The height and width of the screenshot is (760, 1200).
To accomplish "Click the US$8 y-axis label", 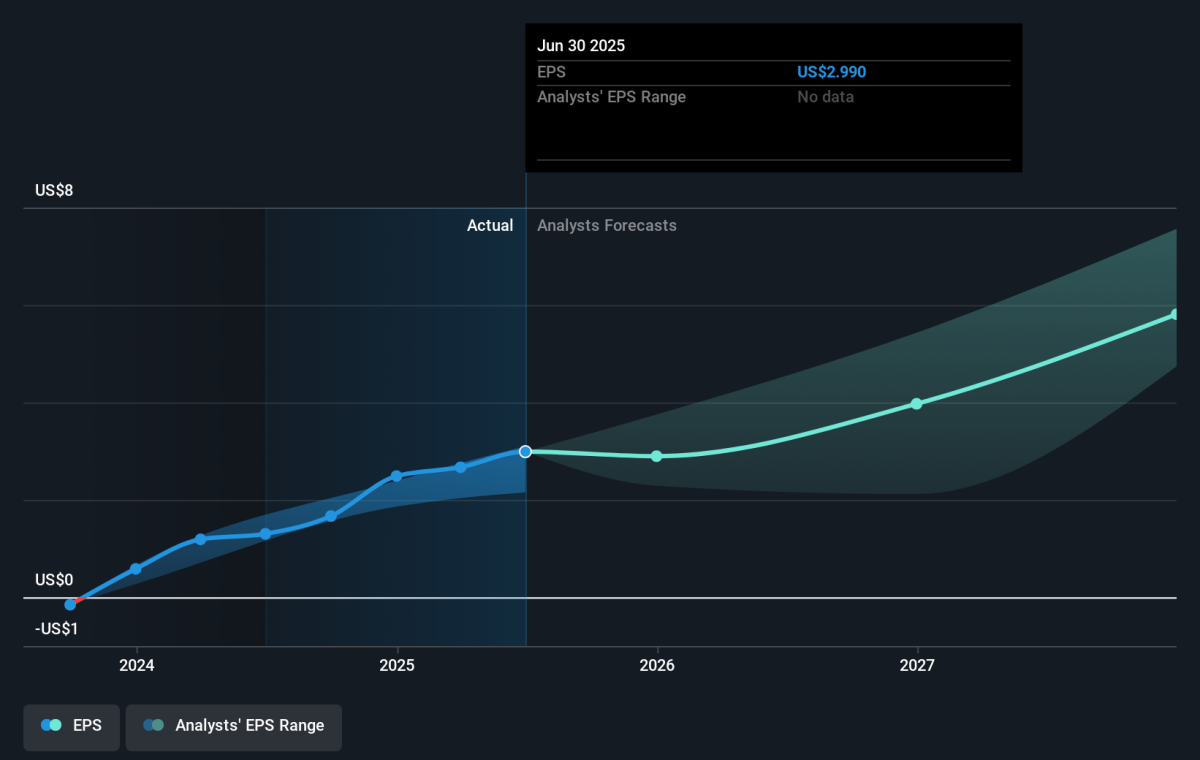I will pos(54,190).
